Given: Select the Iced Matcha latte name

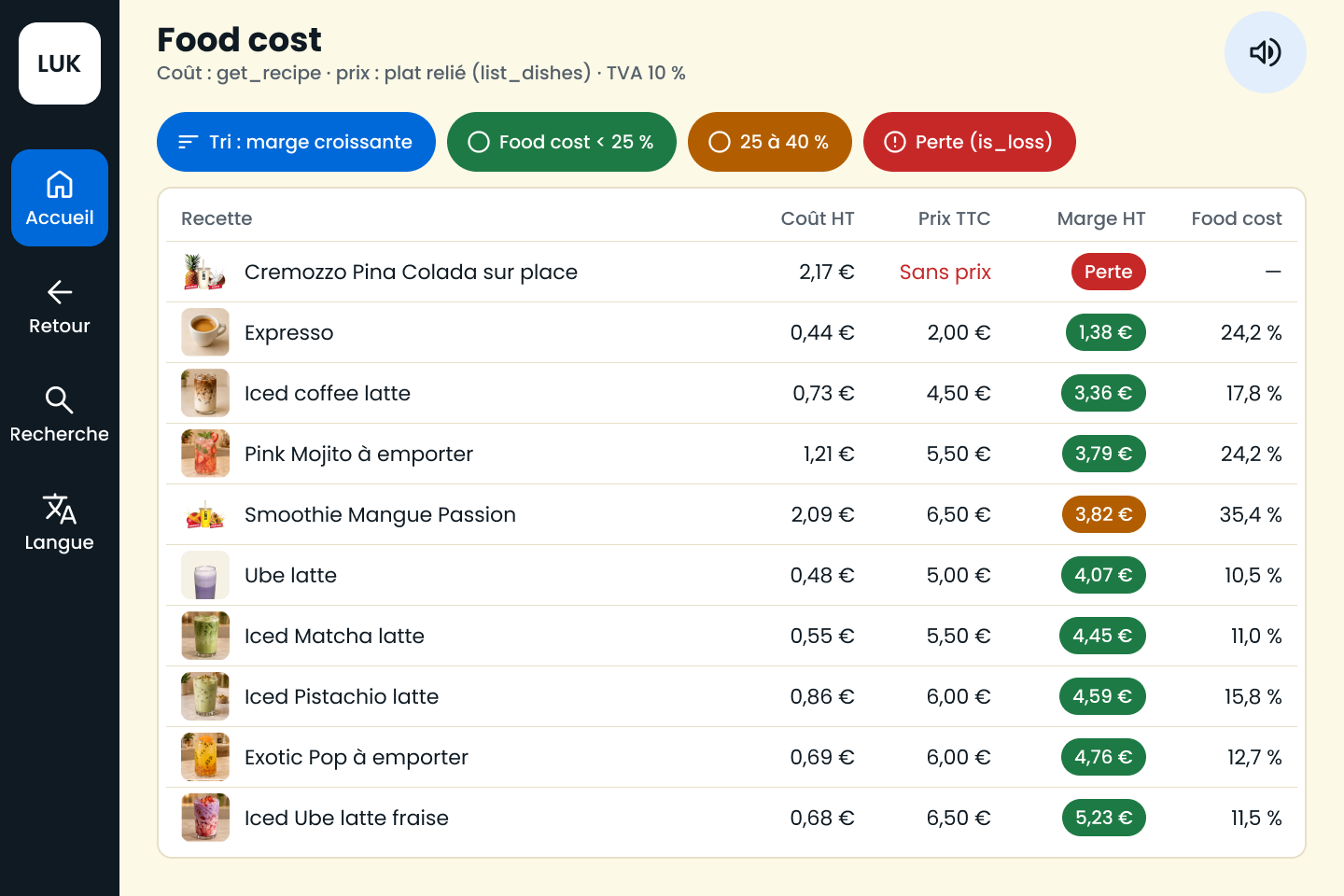Looking at the screenshot, I should [x=334, y=636].
